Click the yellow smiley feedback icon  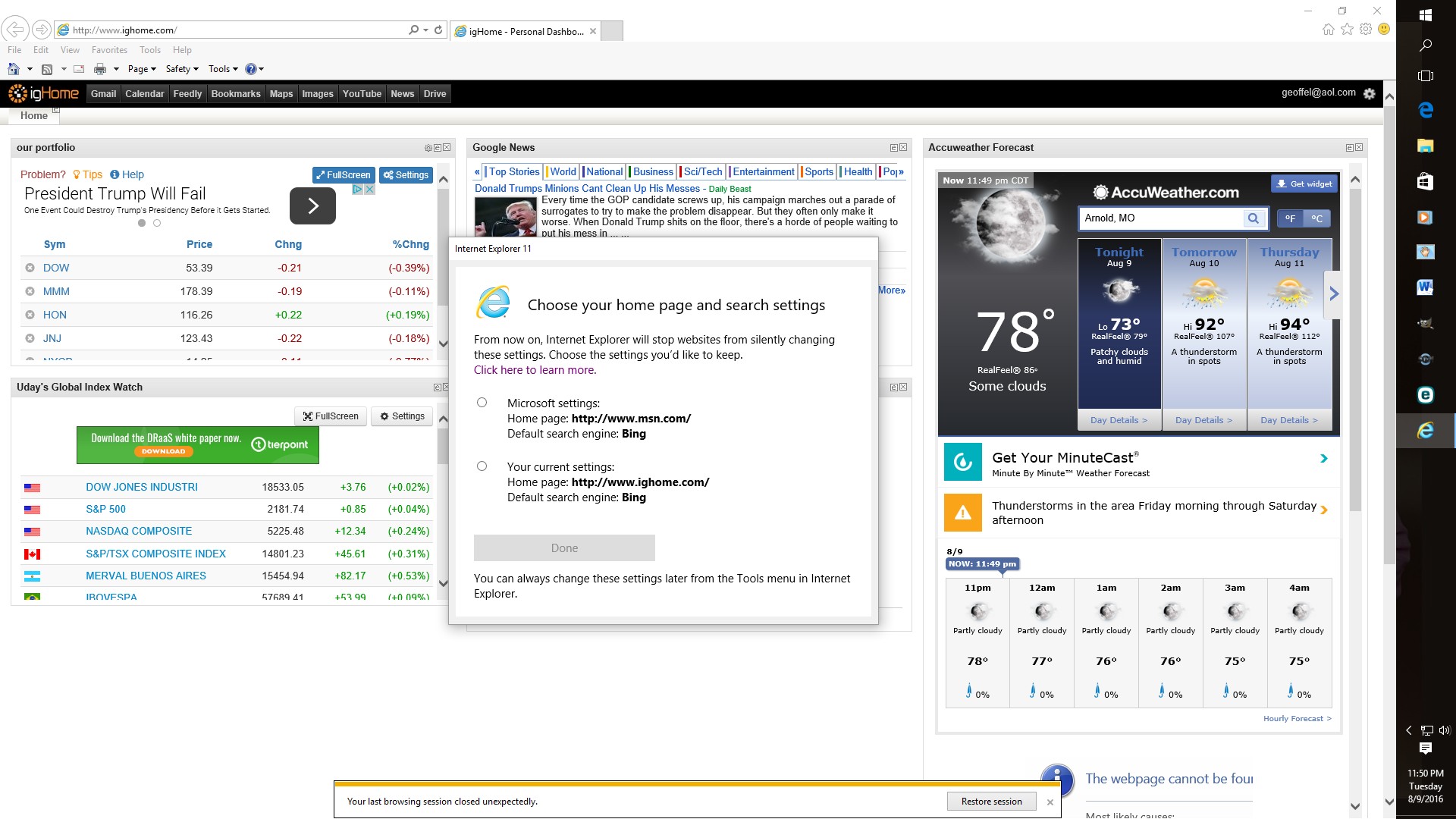(x=1384, y=29)
